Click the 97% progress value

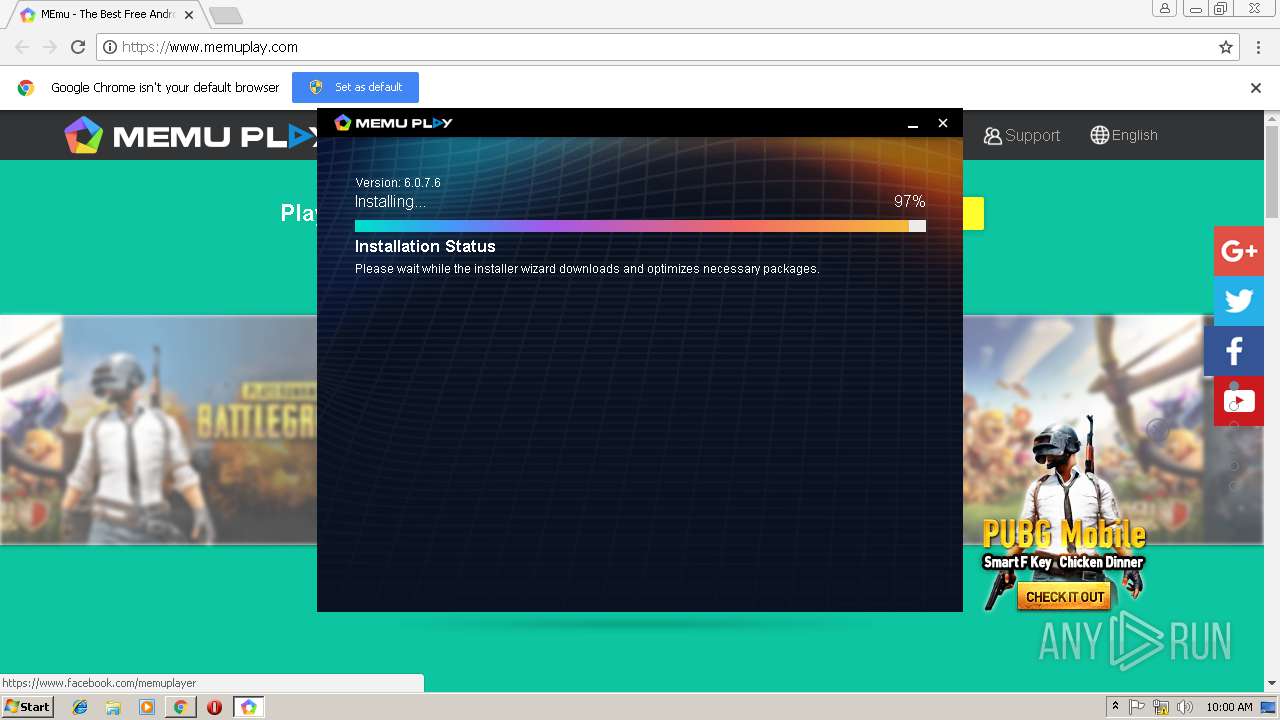tap(909, 202)
